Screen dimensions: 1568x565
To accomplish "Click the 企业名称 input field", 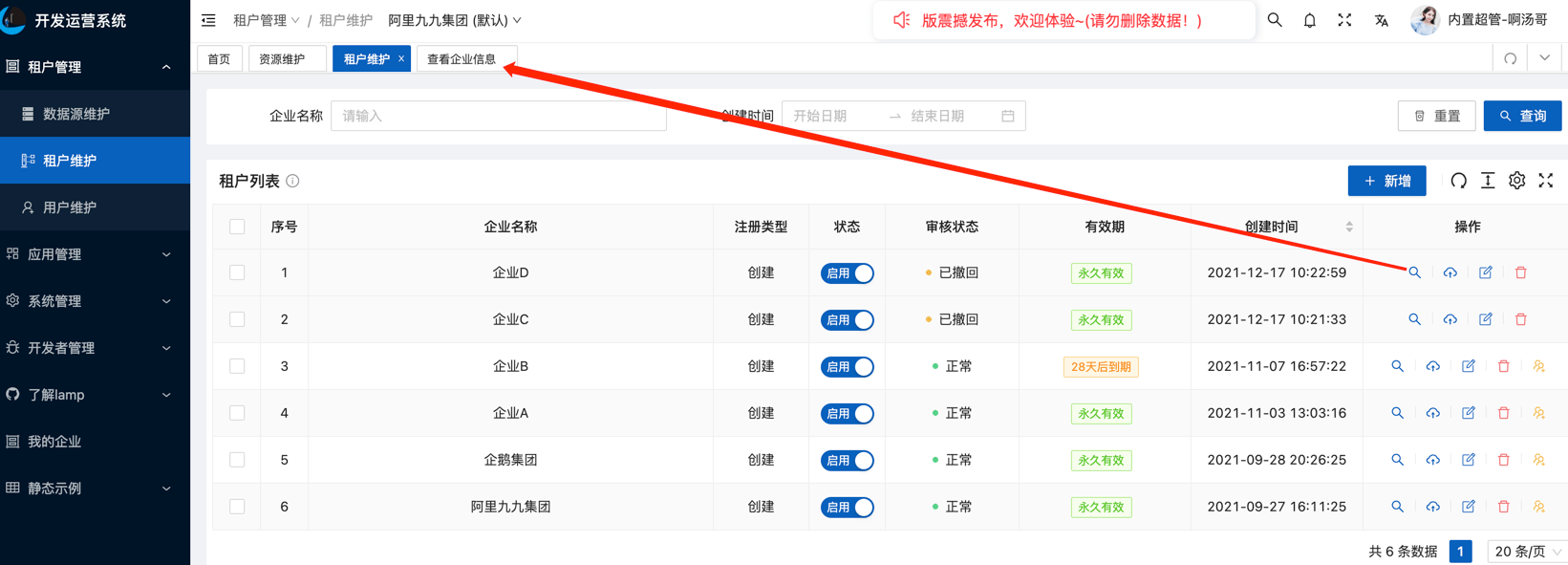I will click(498, 116).
